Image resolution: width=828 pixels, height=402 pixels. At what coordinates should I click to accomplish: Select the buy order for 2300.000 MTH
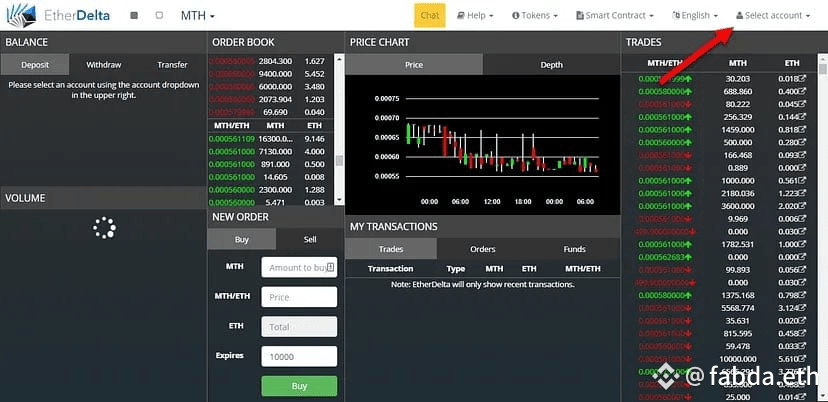(271, 190)
